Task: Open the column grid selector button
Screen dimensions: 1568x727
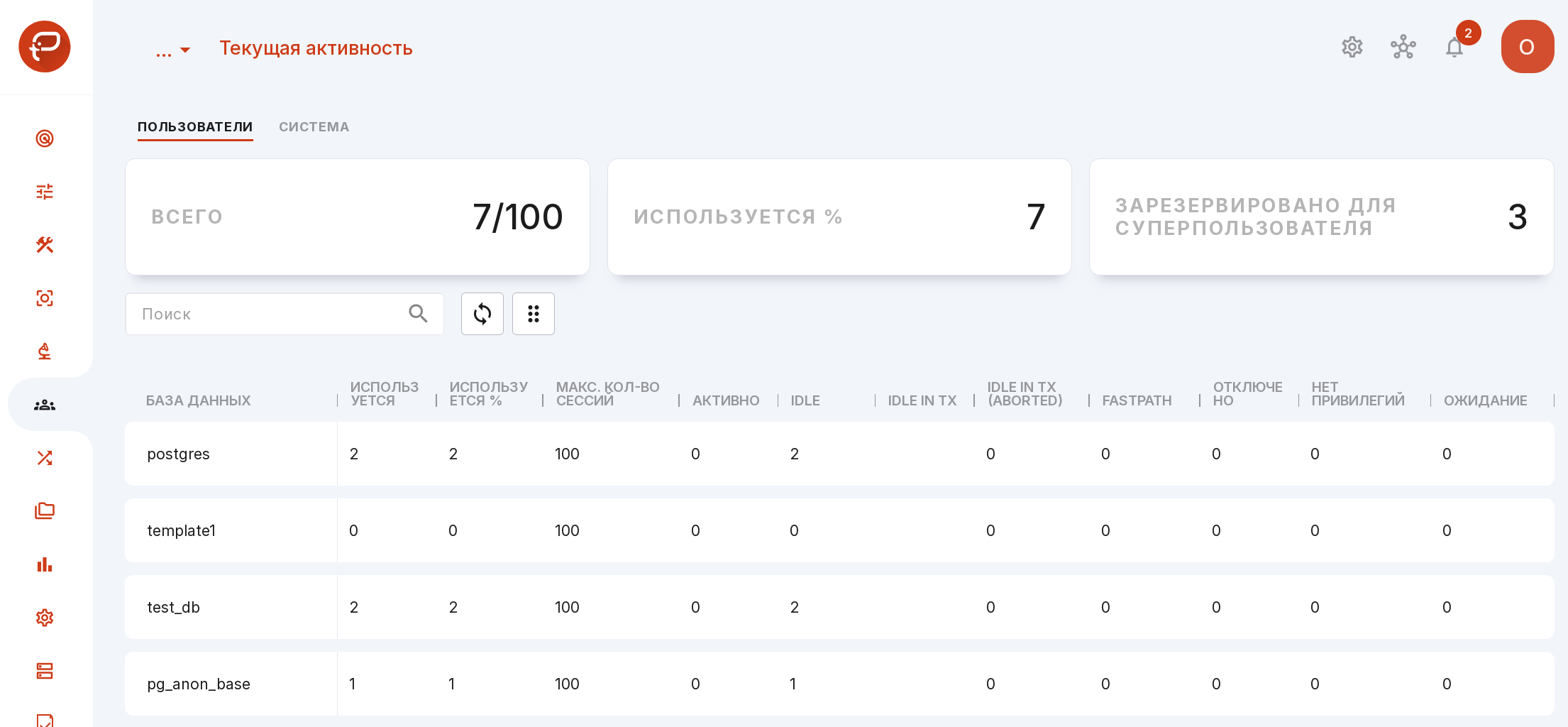Action: (534, 314)
